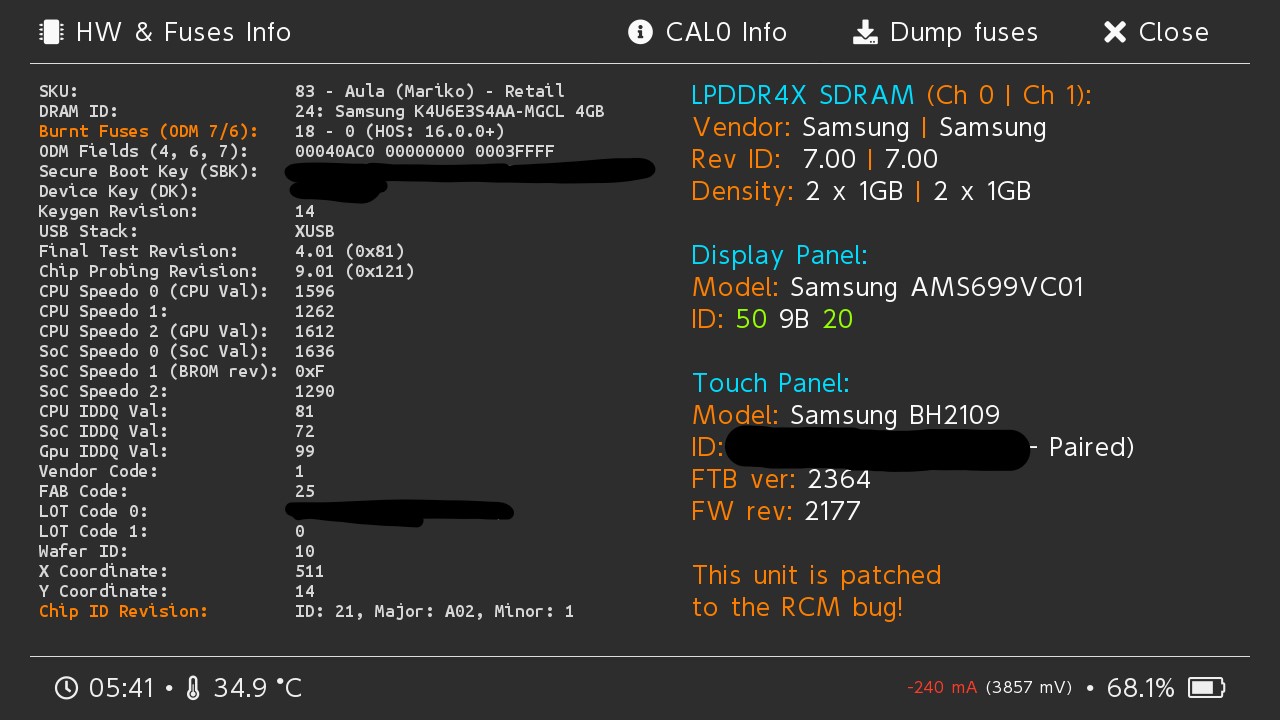Click the "Device Key (DK):" label
Image resolution: width=1280 pixels, height=720 pixels.
(119, 191)
